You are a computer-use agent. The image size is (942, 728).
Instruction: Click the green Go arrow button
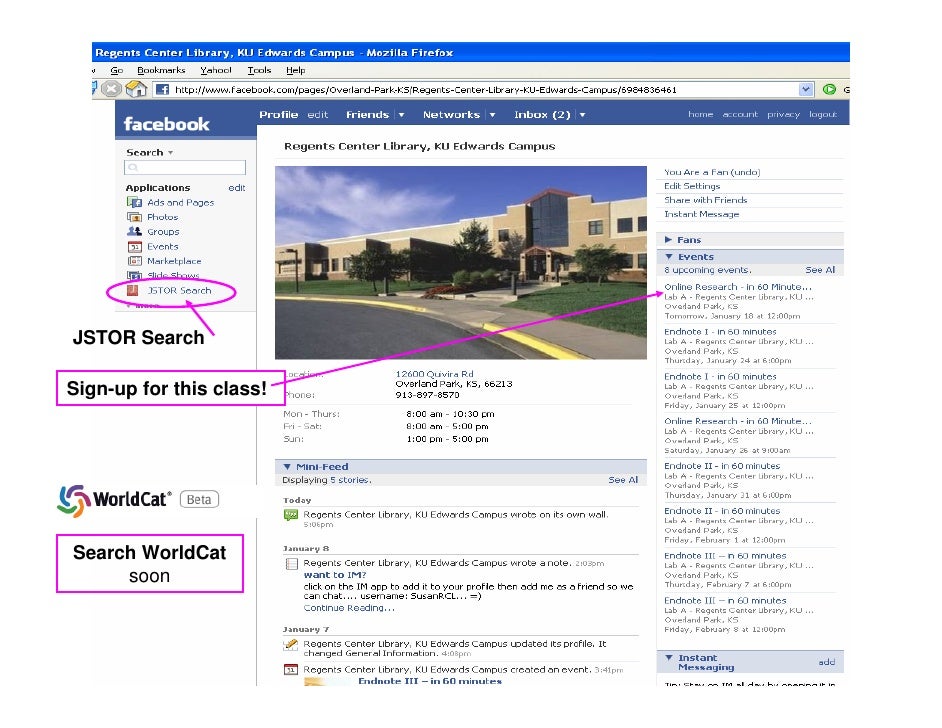click(829, 89)
